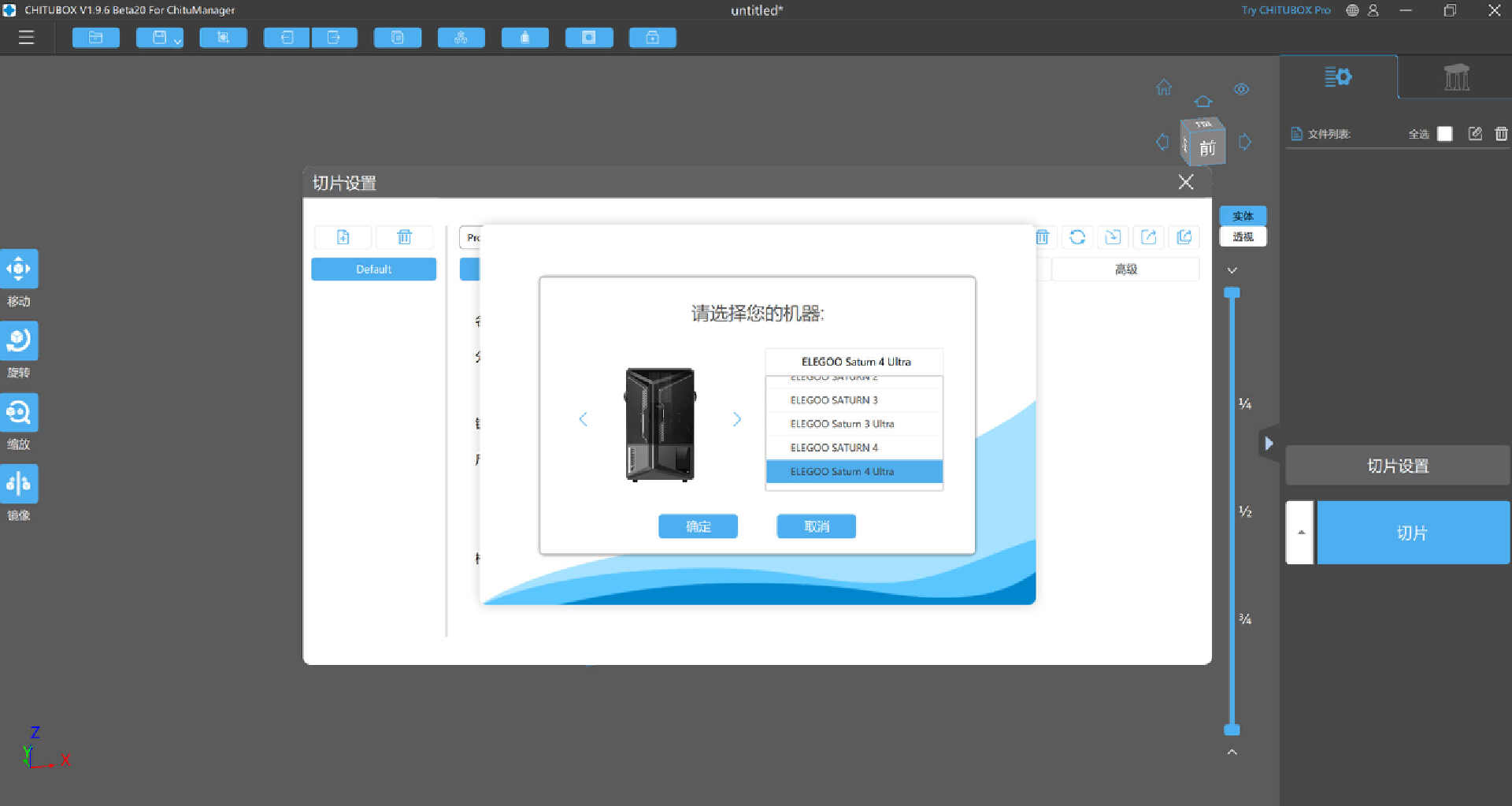This screenshot has width=1512, height=806.
Task: Click the delete profile trash icon
Action: click(404, 237)
